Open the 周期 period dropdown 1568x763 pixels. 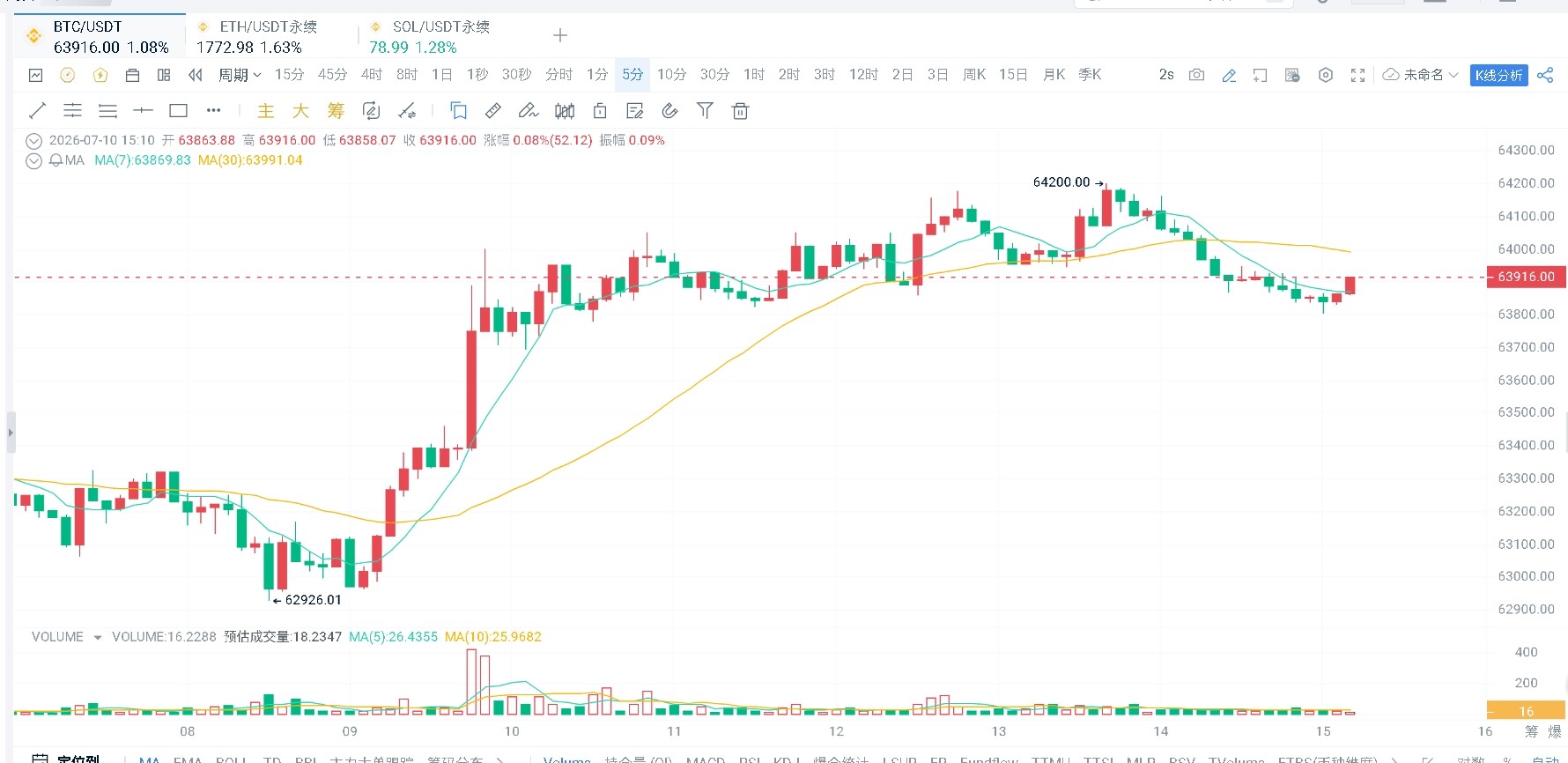240,75
